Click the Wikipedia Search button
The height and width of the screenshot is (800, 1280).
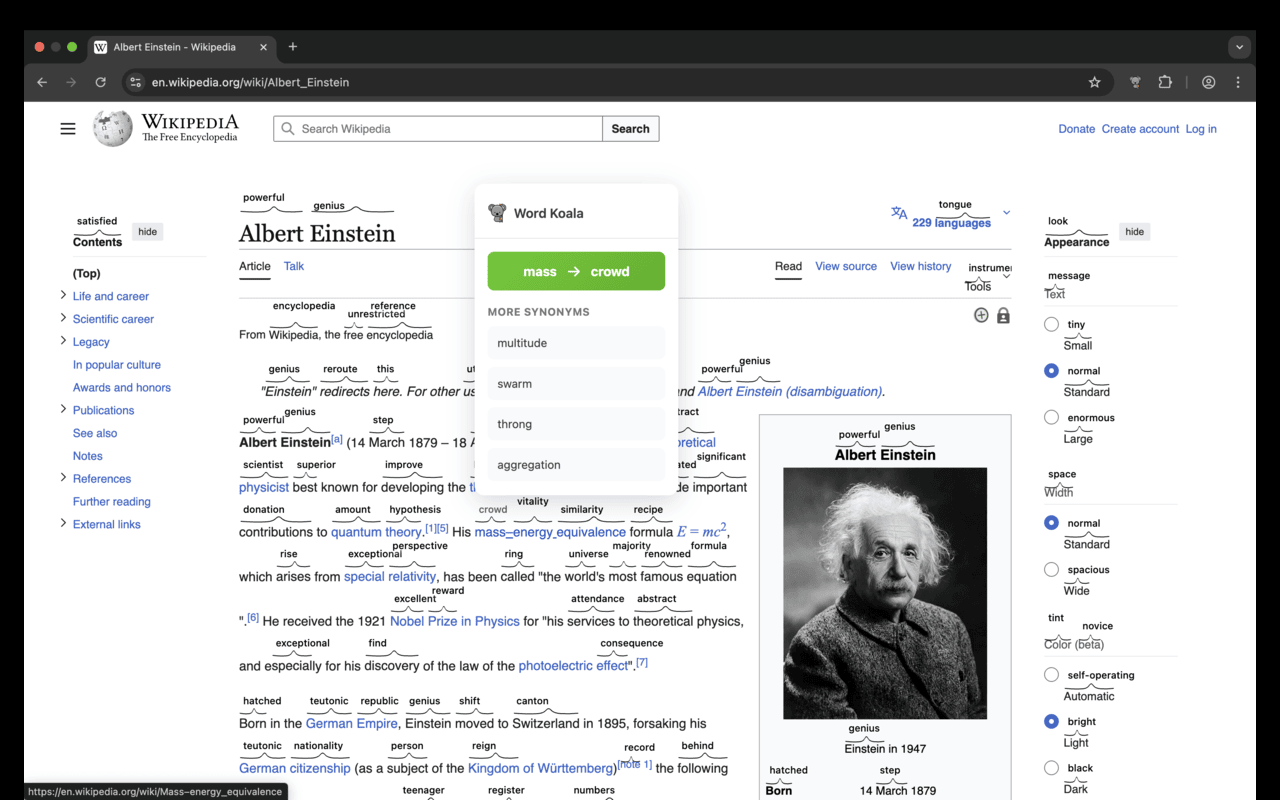(631, 129)
